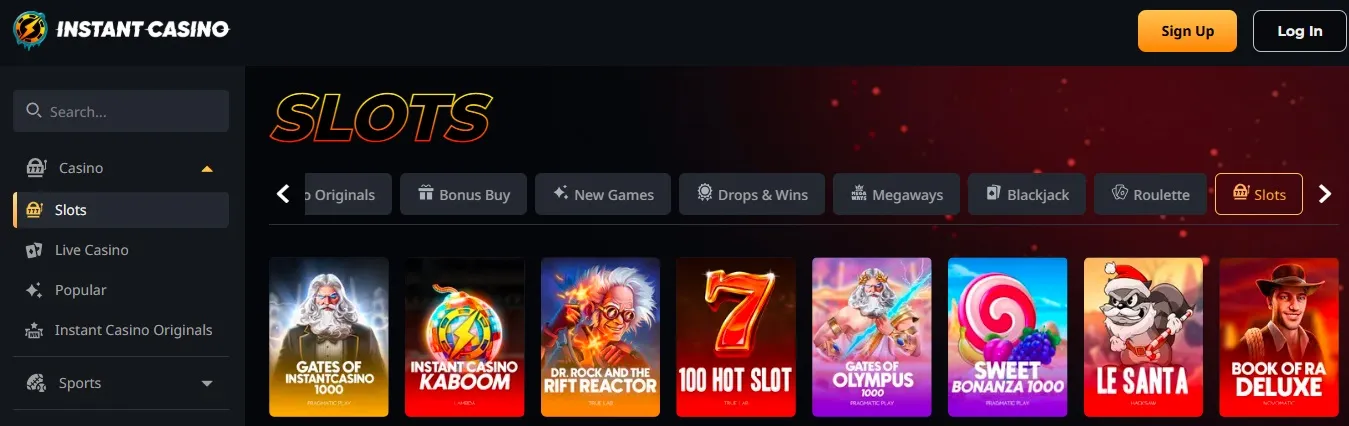Click the Log In button

coord(1300,31)
